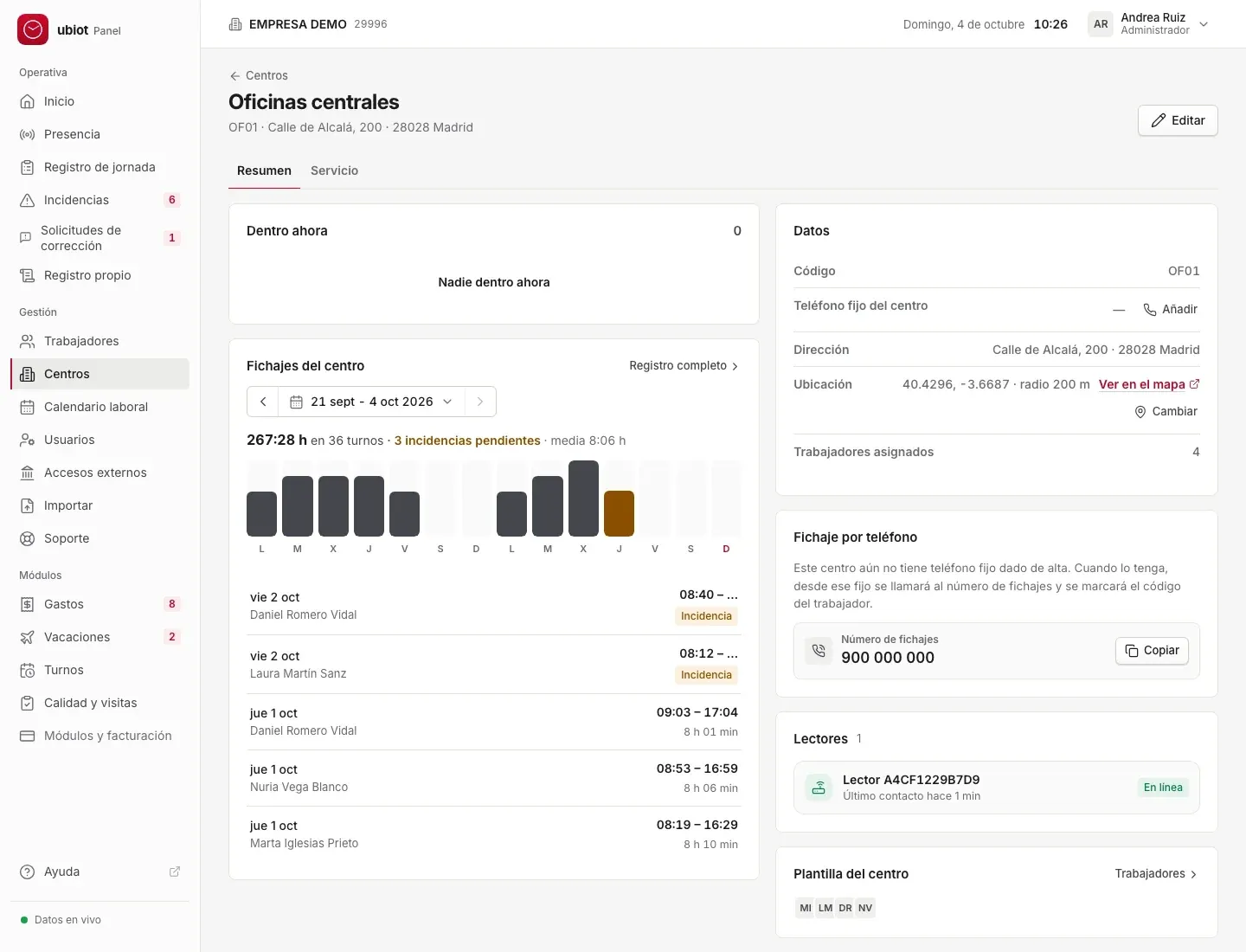Open Inicio via its home icon

[28, 101]
